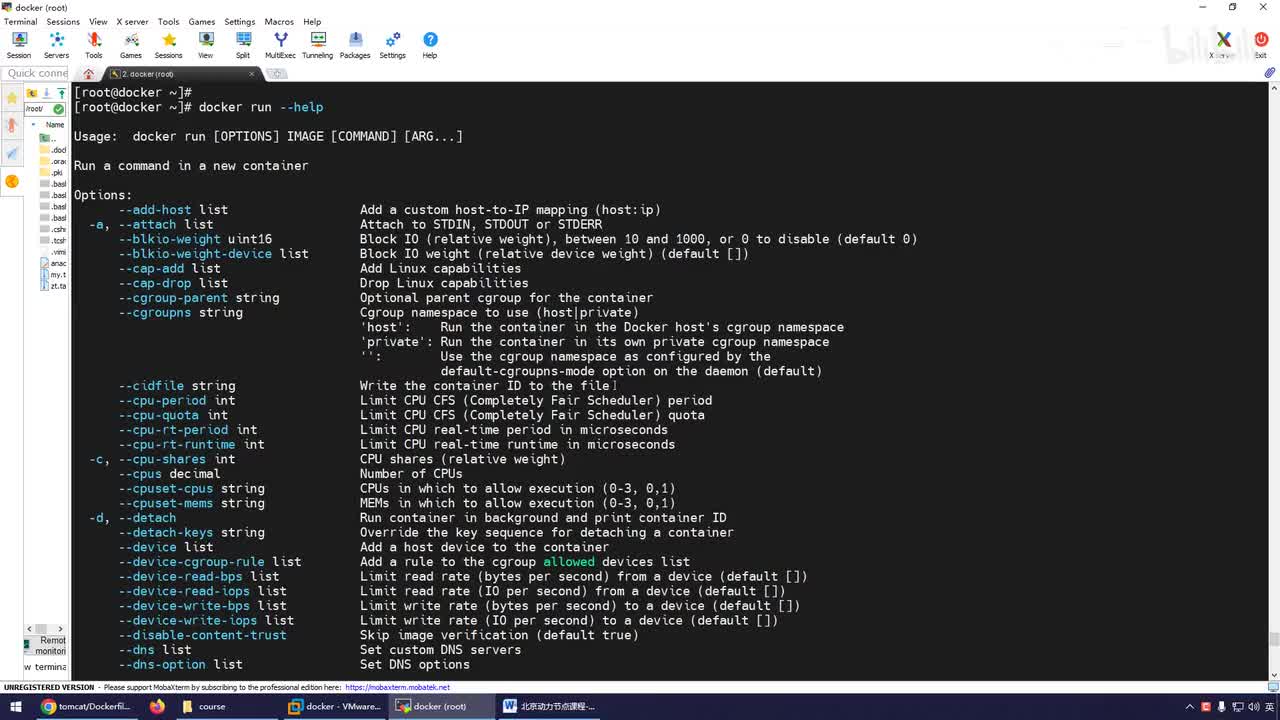Switch to docker - VMware taskbar window

pos(335,706)
